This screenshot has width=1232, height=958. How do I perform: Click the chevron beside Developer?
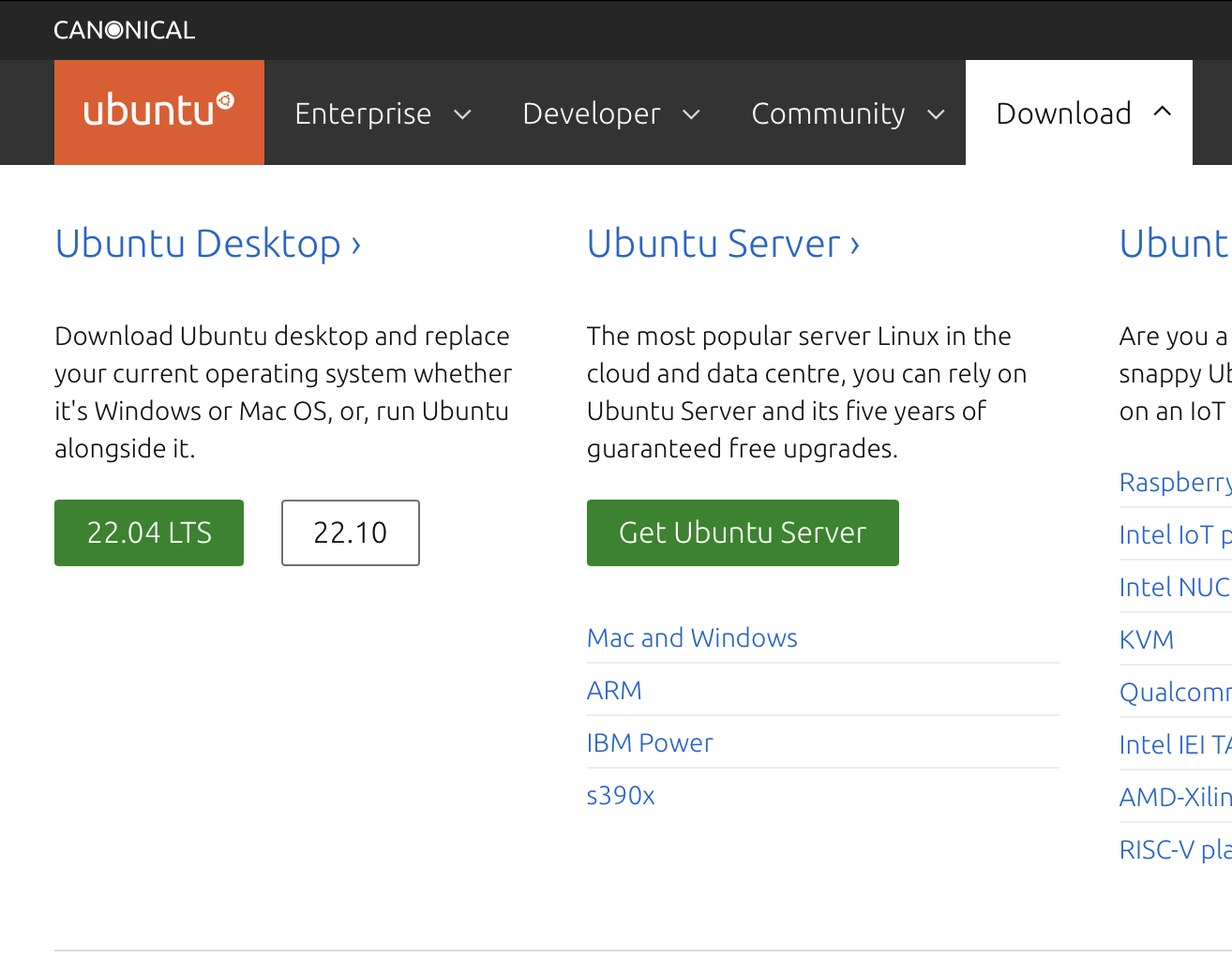click(x=691, y=114)
